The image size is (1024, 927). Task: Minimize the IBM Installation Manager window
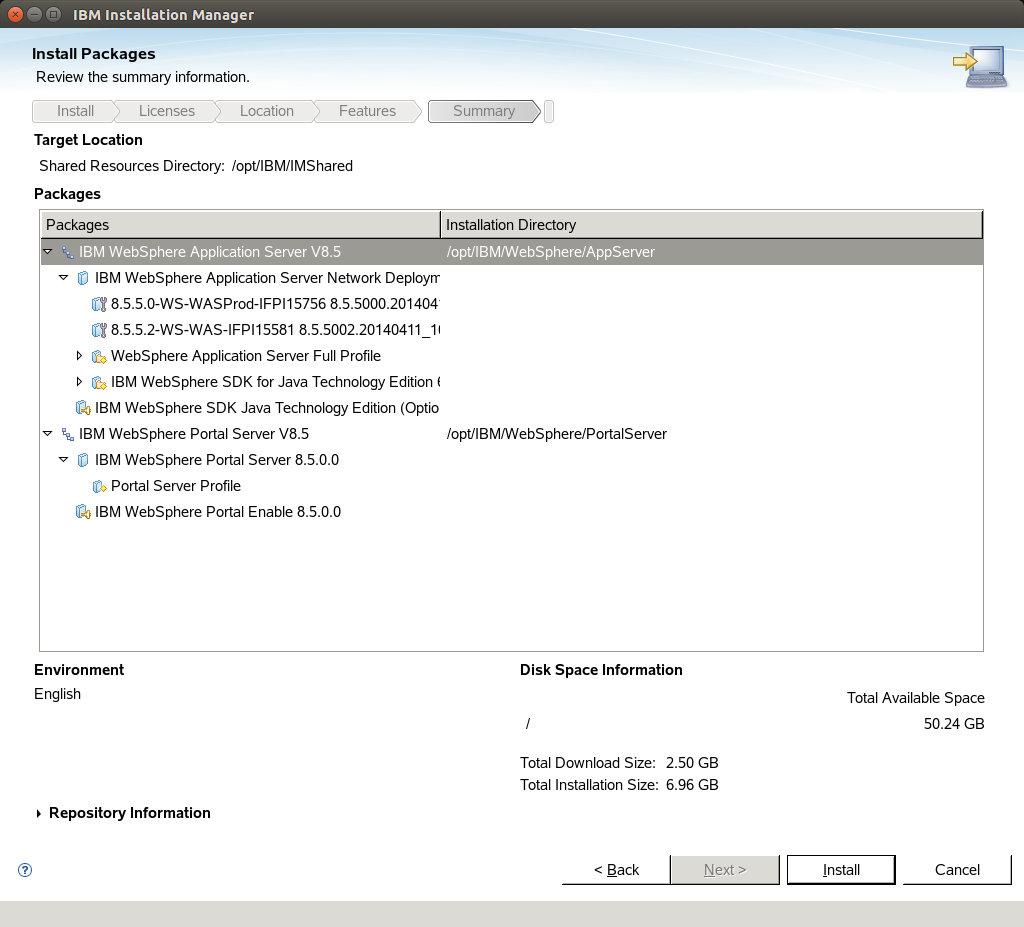35,14
